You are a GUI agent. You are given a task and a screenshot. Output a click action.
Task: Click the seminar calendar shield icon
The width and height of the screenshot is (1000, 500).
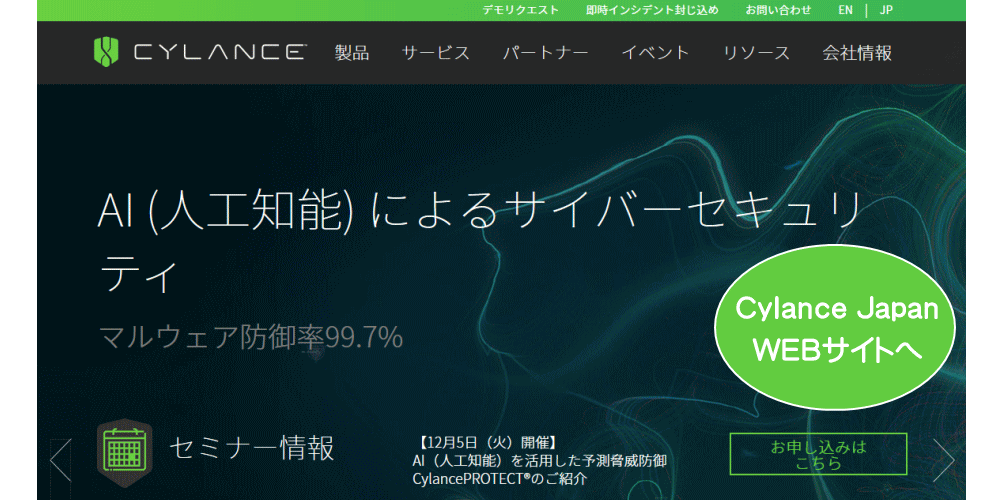click(x=124, y=452)
